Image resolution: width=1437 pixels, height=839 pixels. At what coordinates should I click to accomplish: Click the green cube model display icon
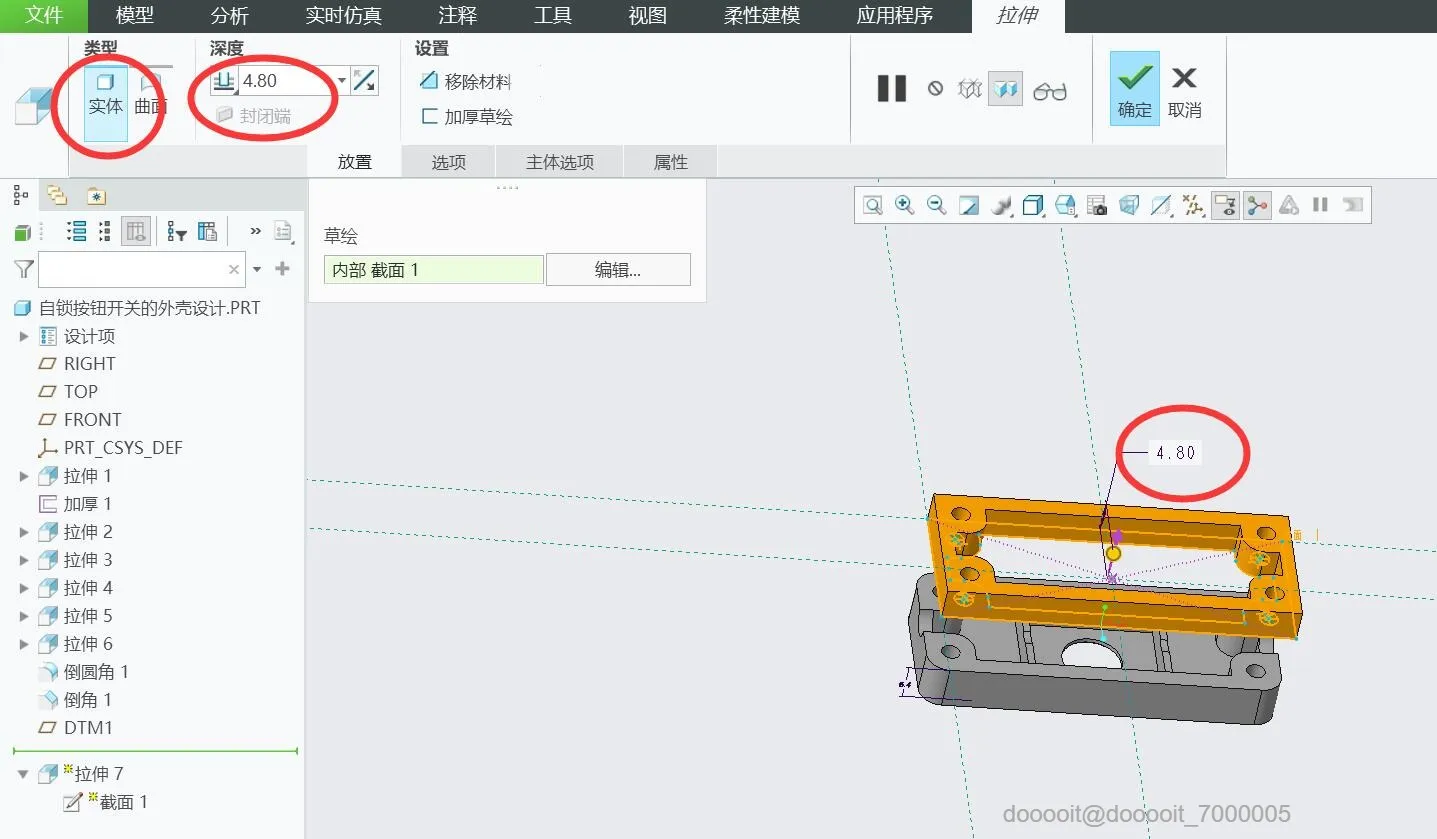[20, 231]
